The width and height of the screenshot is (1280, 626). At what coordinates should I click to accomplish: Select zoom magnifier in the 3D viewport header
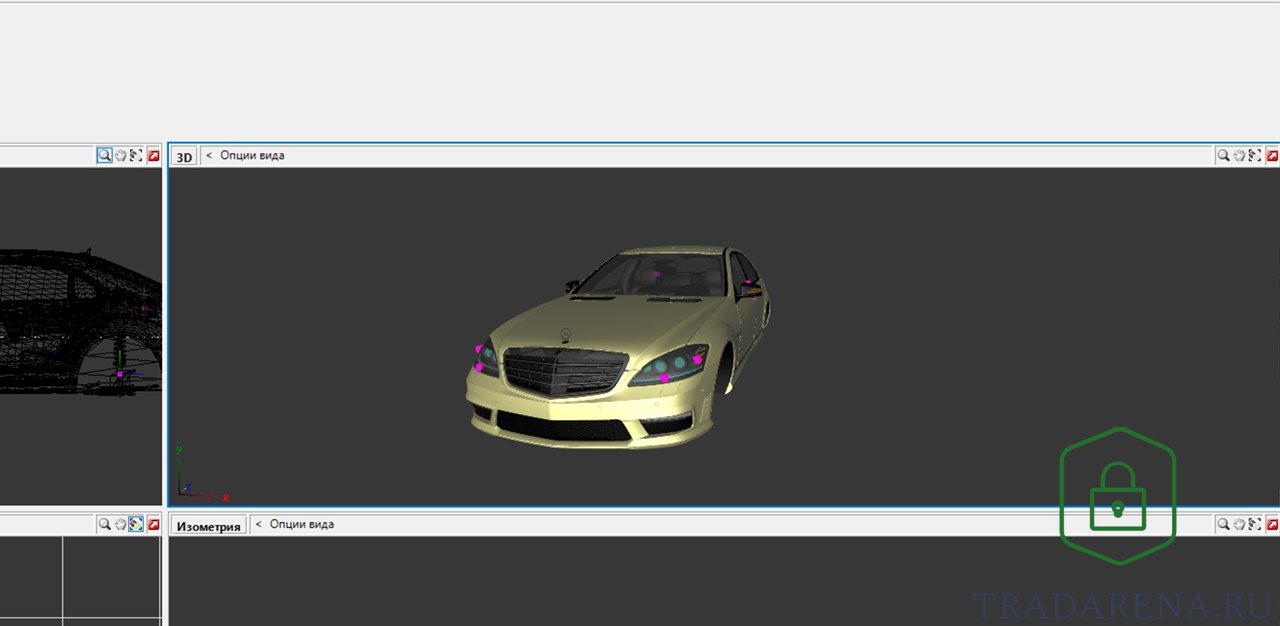(1223, 156)
